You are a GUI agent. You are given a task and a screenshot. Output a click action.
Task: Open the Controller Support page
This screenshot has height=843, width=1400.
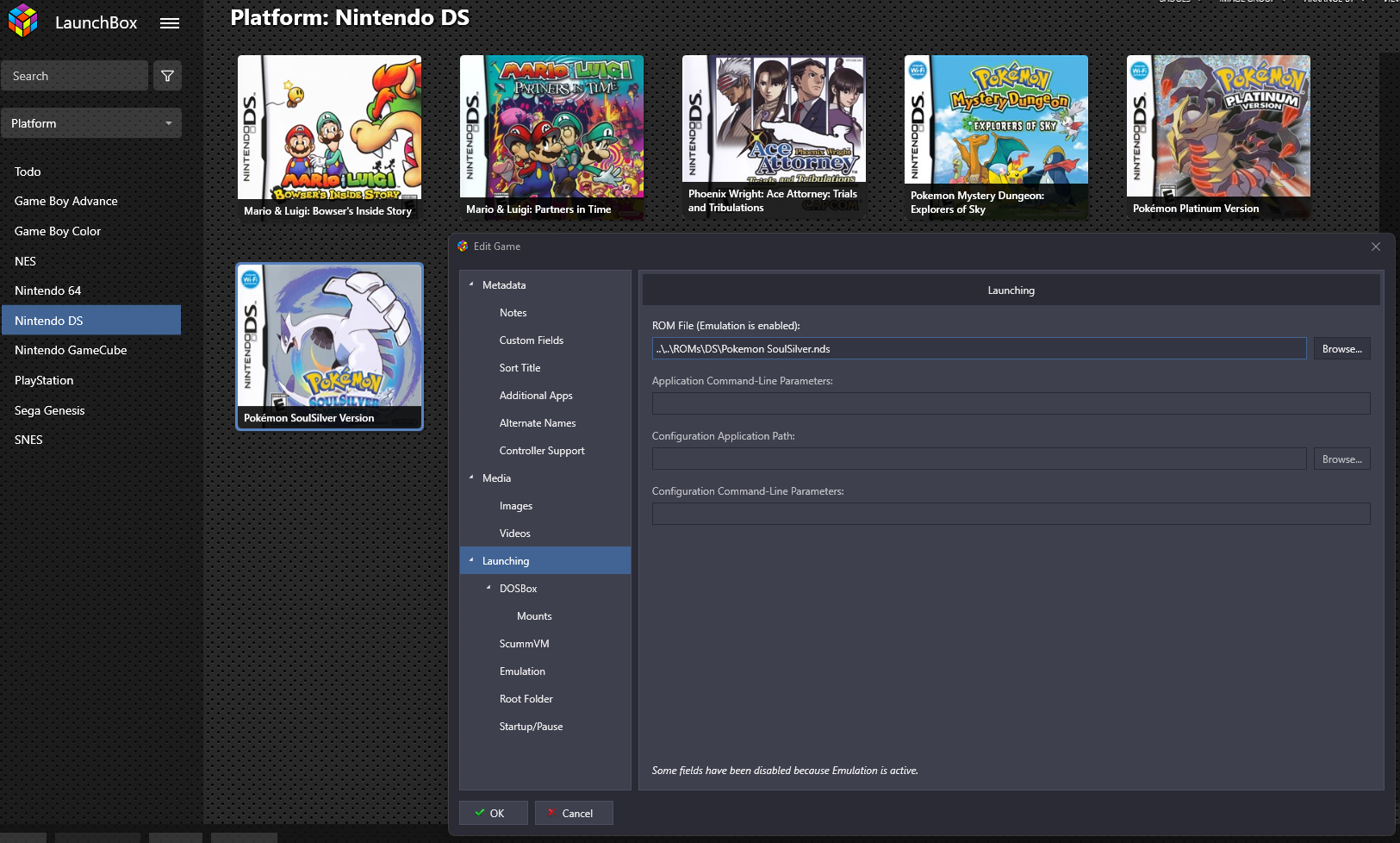point(542,451)
